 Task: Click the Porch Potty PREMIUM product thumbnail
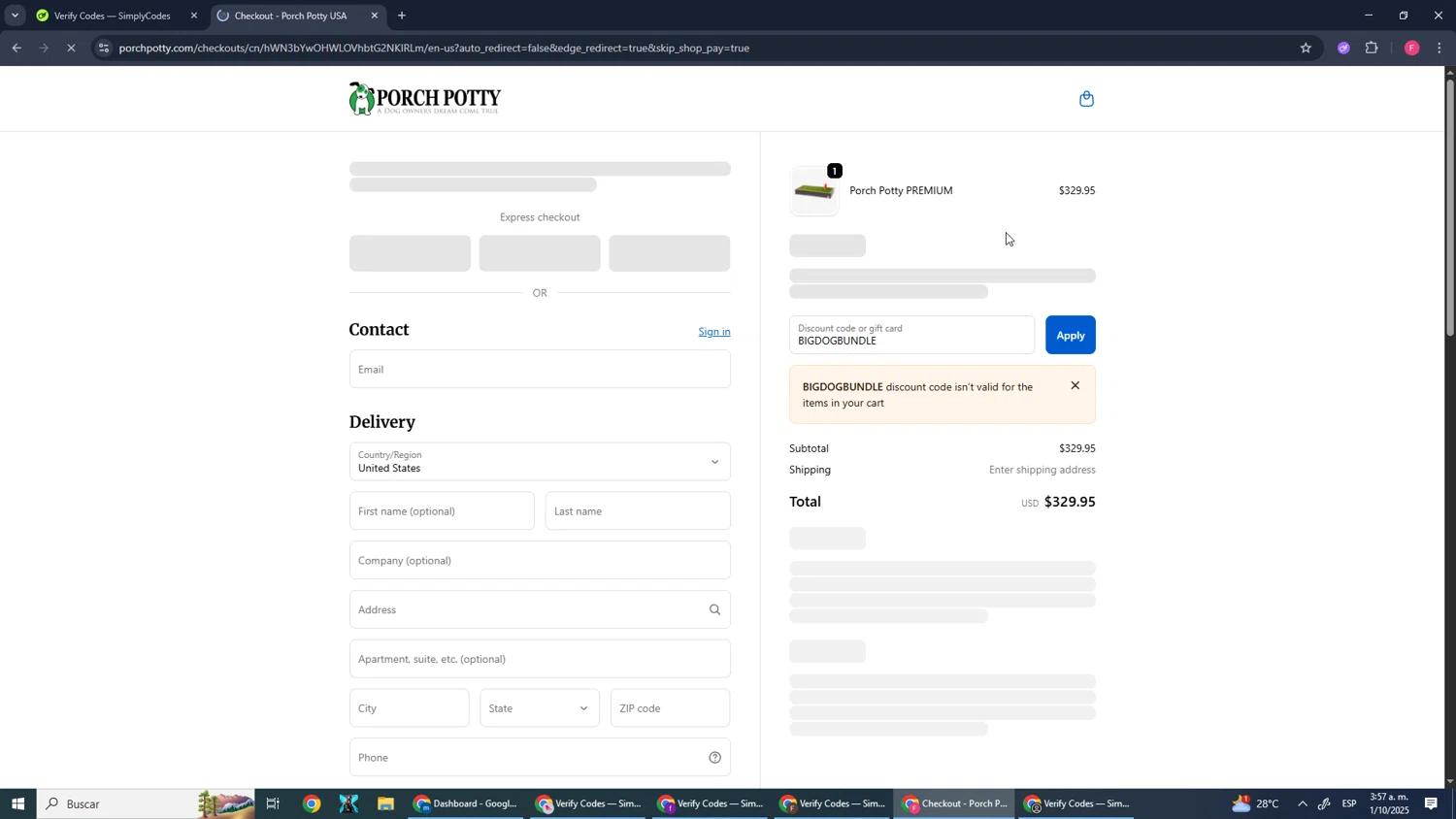click(x=814, y=191)
